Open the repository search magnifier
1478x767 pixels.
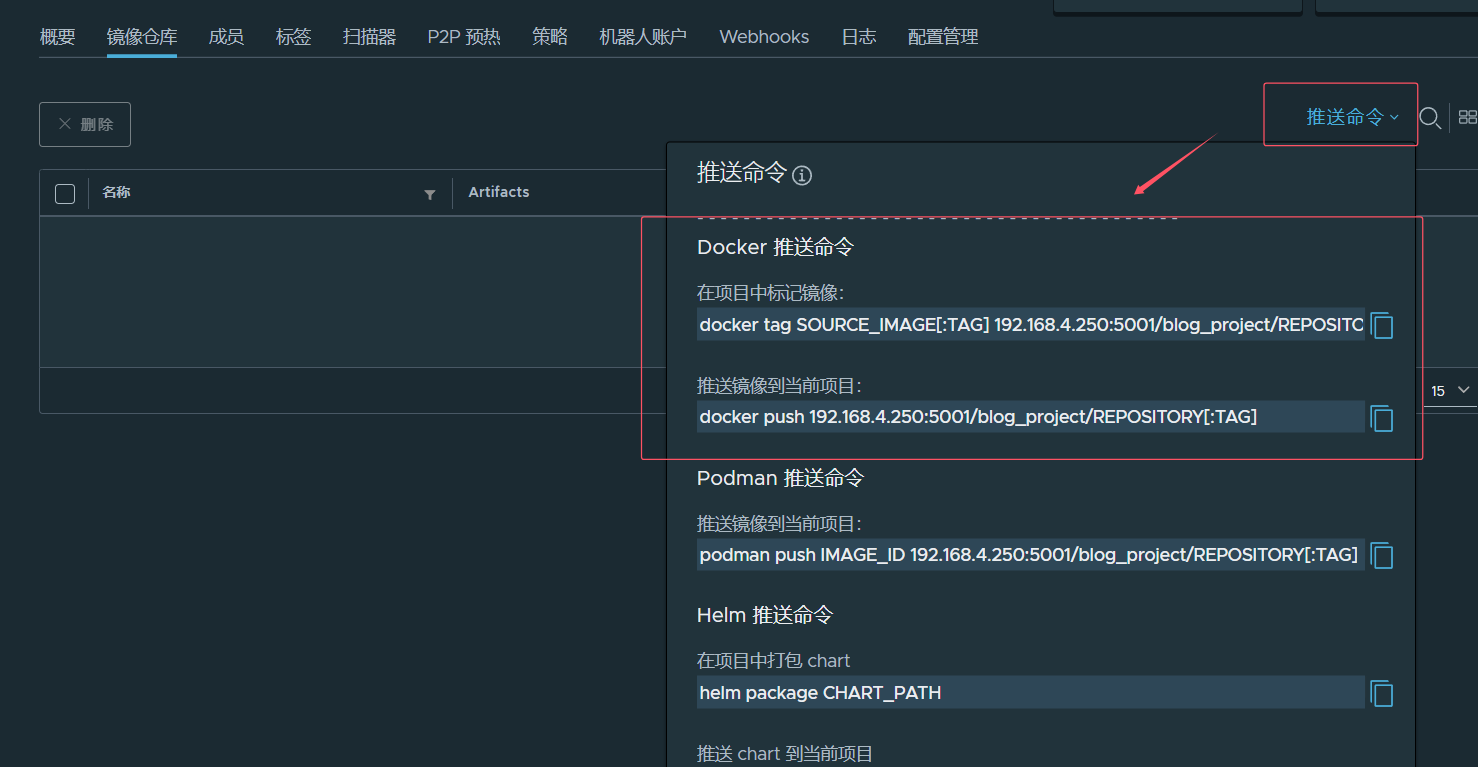tap(1430, 118)
